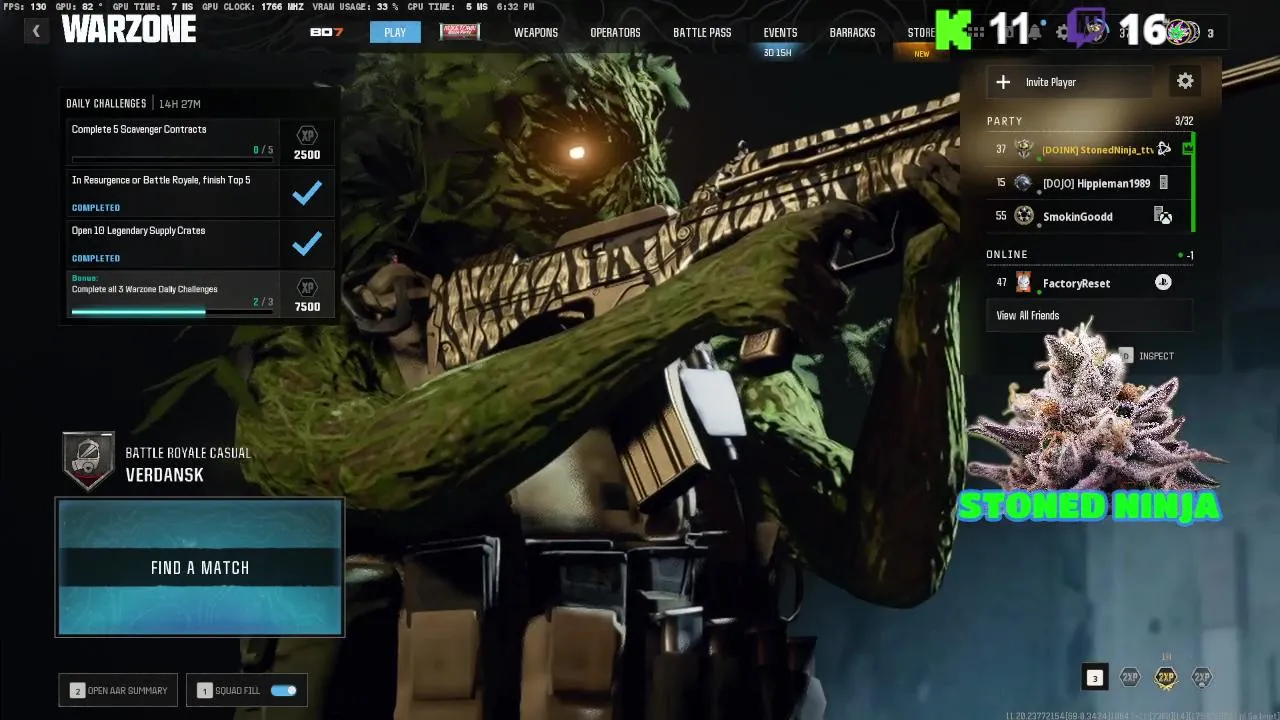
Task: Click StonedNinja_ttv's rank emblem
Action: [x=1023, y=149]
